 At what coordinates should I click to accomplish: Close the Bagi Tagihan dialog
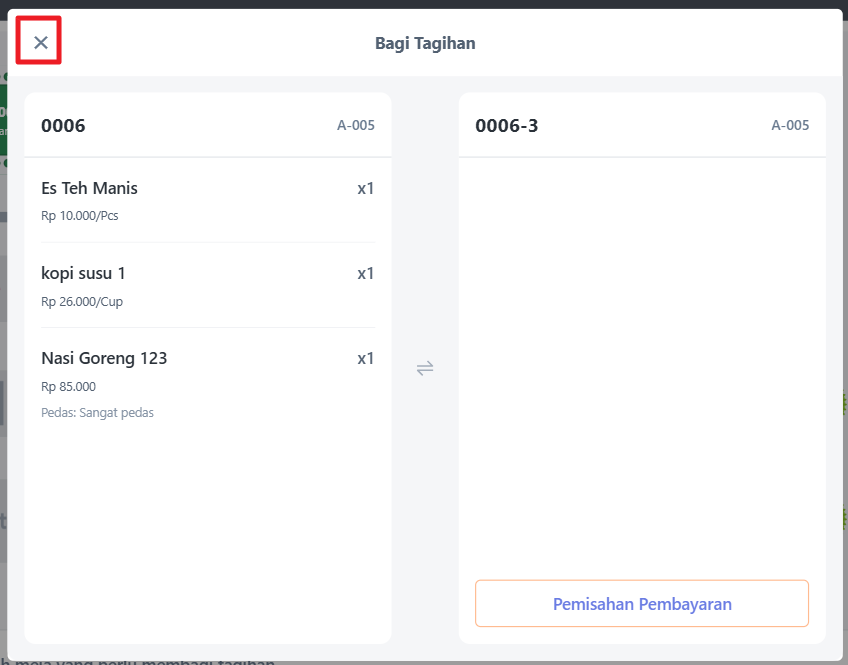[41, 42]
